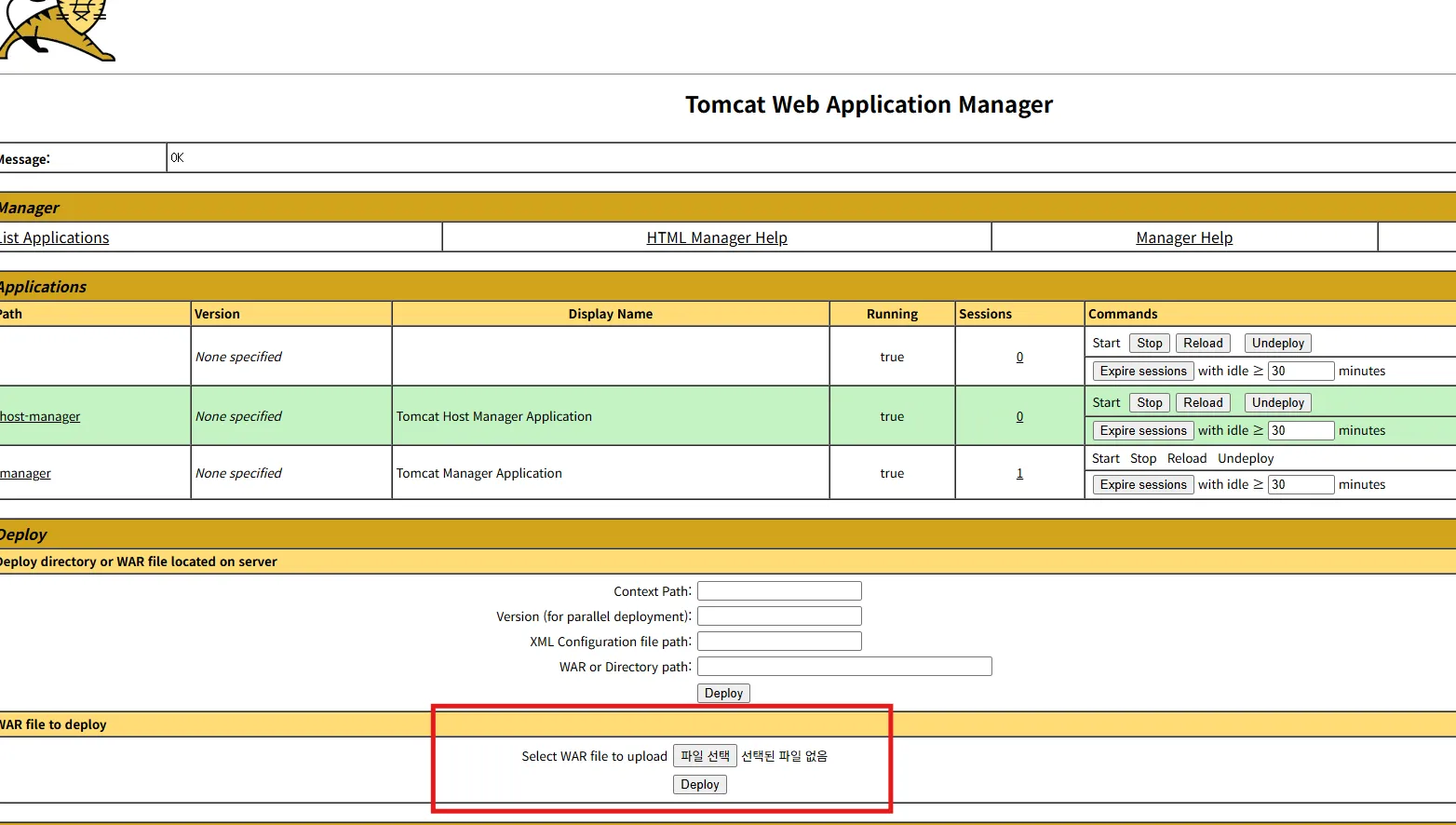Click the Applications section heading
The width and height of the screenshot is (1456, 825).
pyautogui.click(x=43, y=287)
